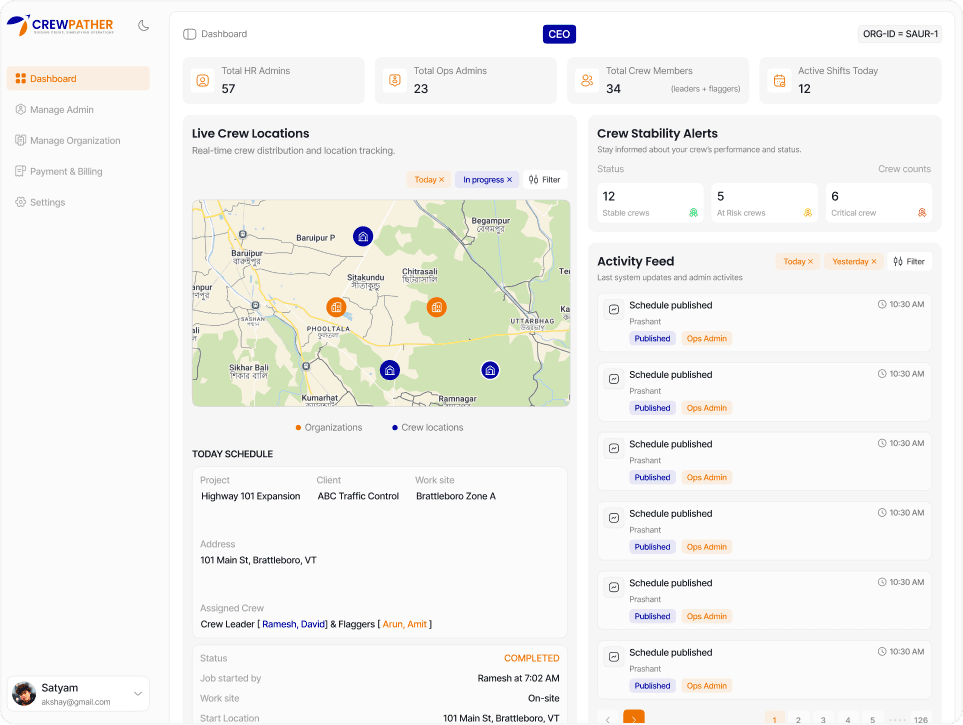This screenshot has height=725, width=963.
Task: Click blue crew location marker near Baruipur
Action: pos(363,236)
